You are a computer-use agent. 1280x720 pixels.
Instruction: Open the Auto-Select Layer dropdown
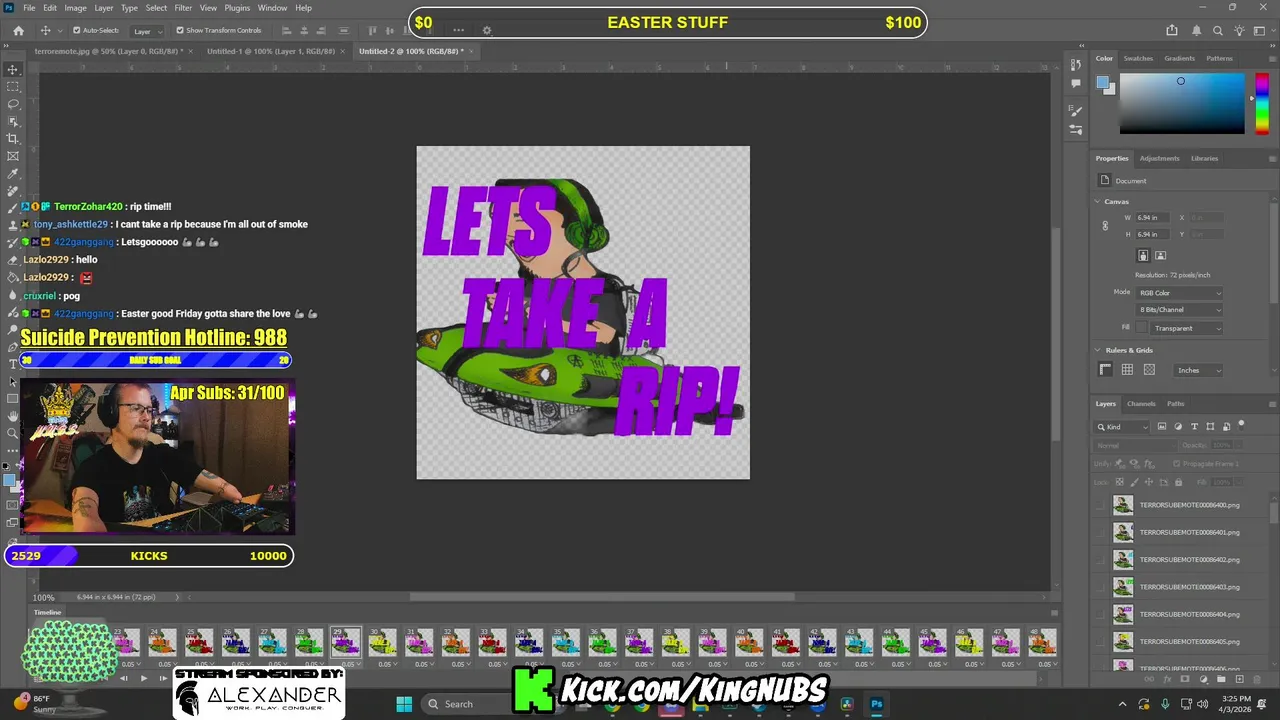(x=148, y=31)
